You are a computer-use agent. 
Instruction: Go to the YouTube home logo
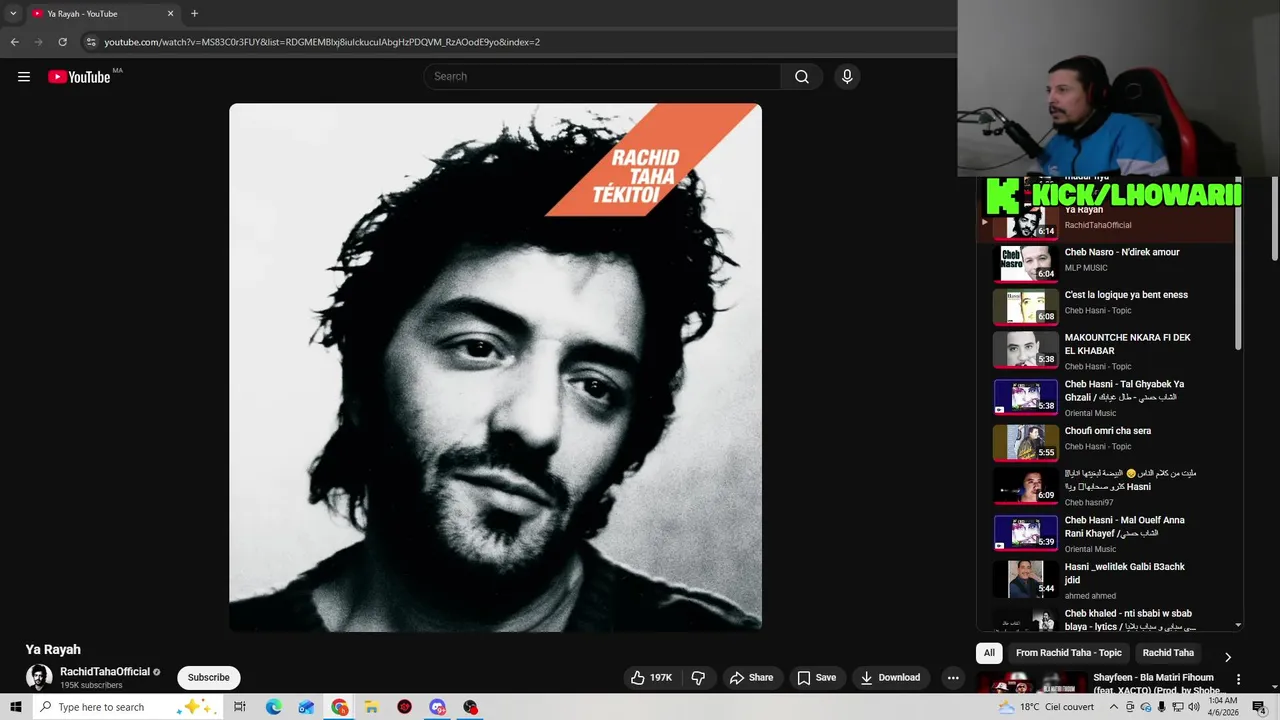tap(79, 77)
